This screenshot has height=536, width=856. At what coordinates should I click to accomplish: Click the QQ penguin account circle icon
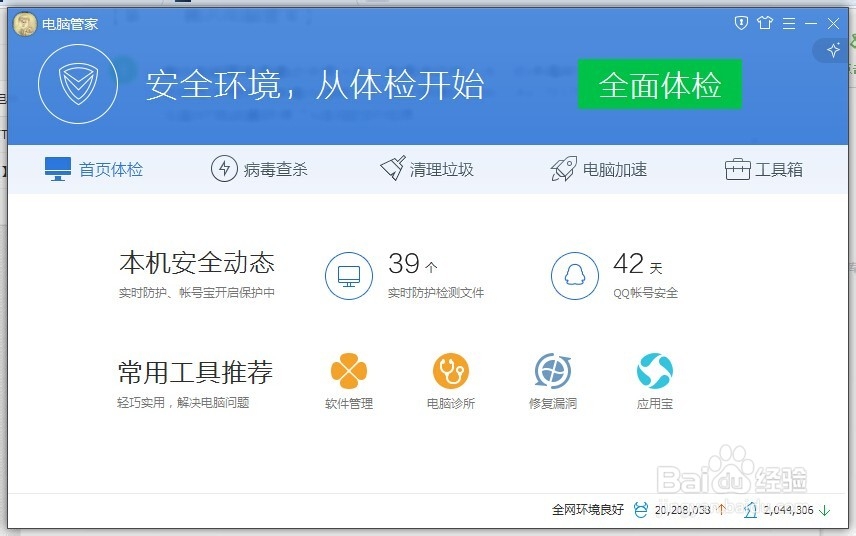click(575, 276)
